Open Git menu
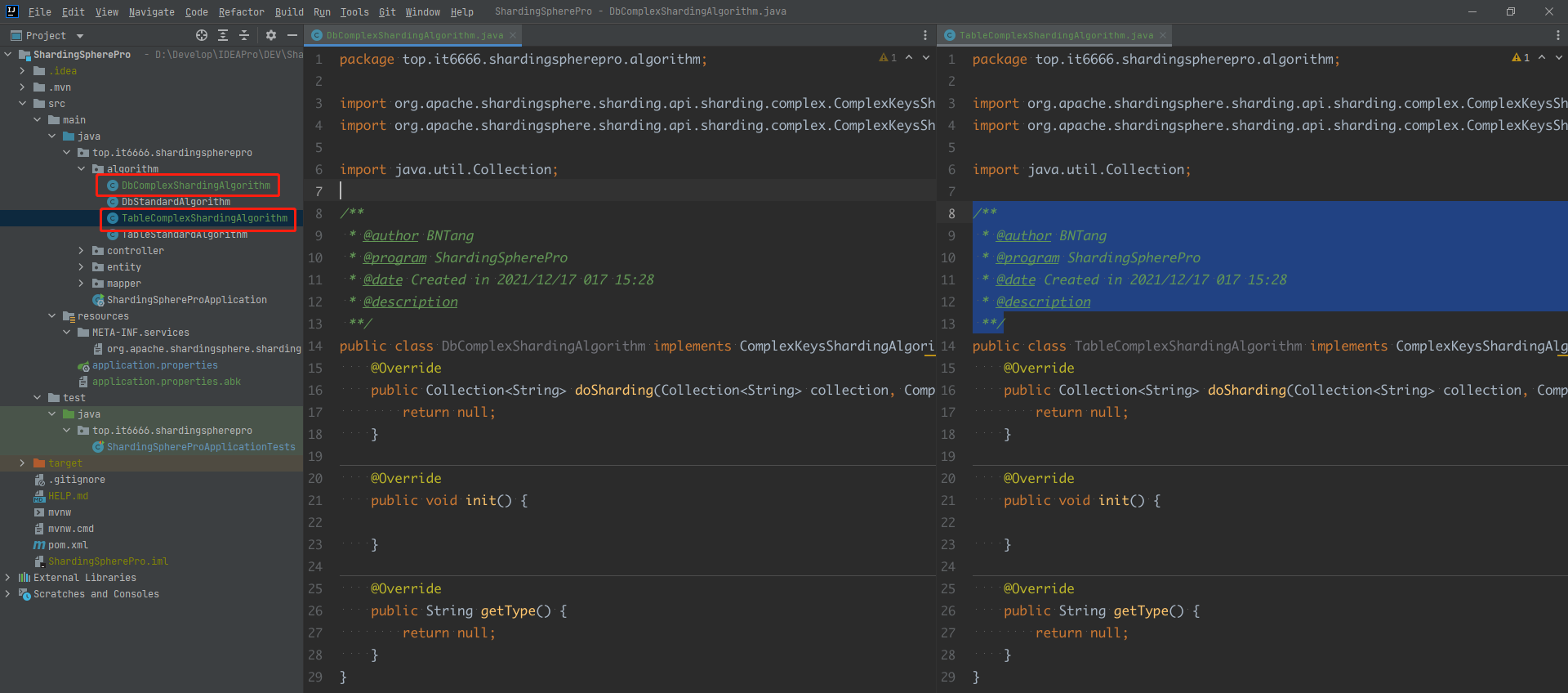The height and width of the screenshot is (693, 1568). click(387, 11)
